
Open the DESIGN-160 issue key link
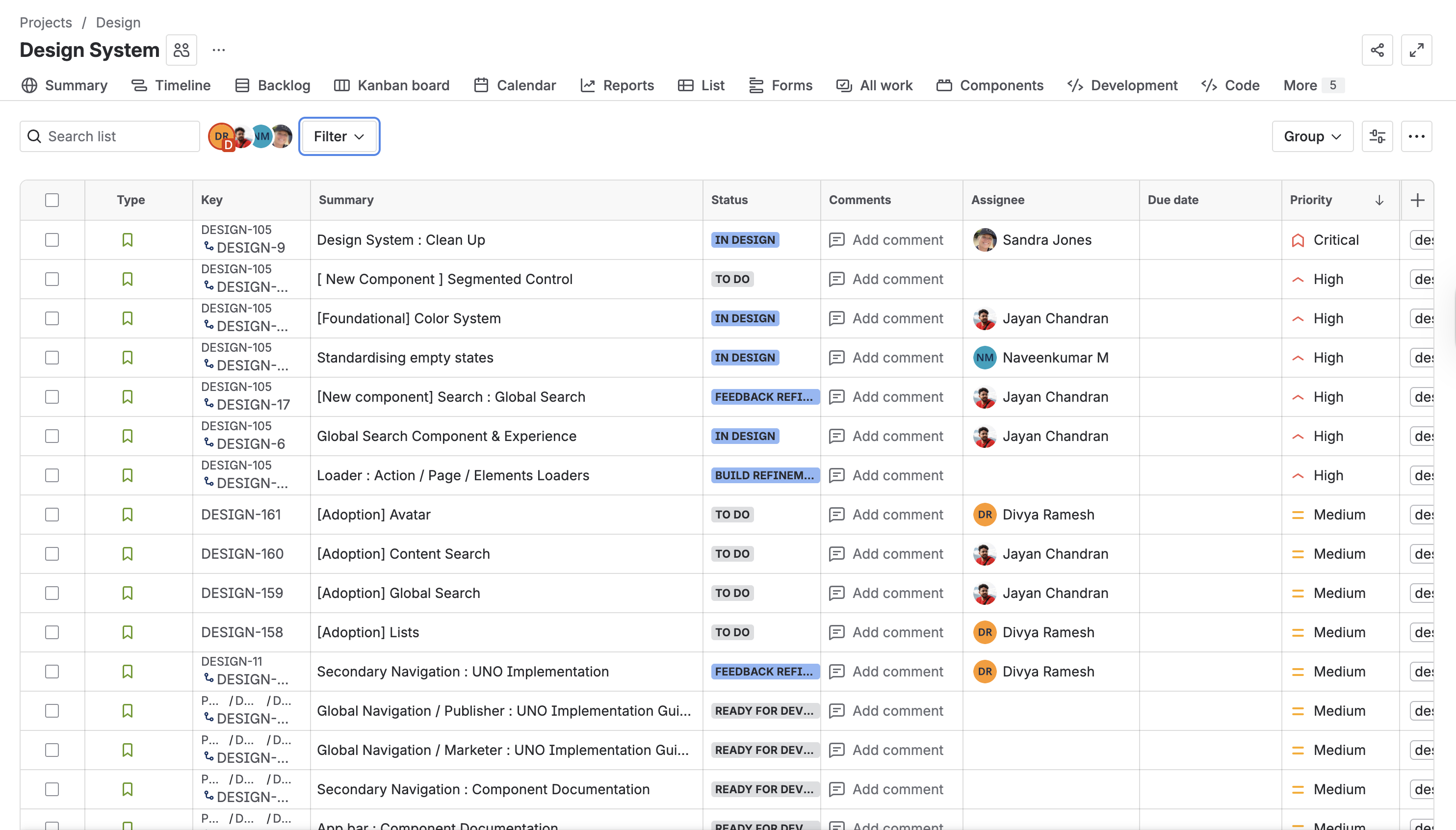click(242, 554)
